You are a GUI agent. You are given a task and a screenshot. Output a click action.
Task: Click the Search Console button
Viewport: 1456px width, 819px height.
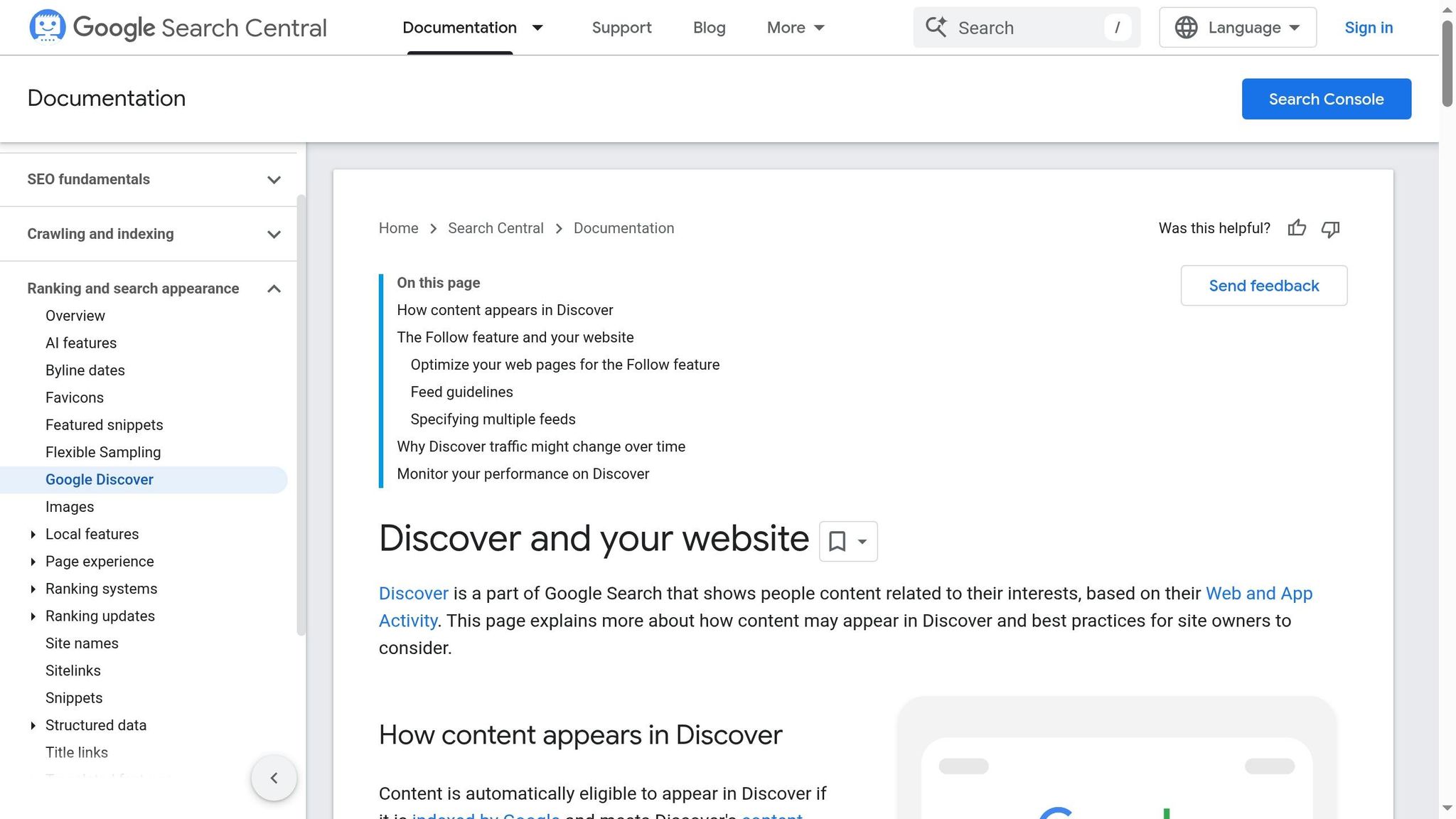(x=1326, y=99)
